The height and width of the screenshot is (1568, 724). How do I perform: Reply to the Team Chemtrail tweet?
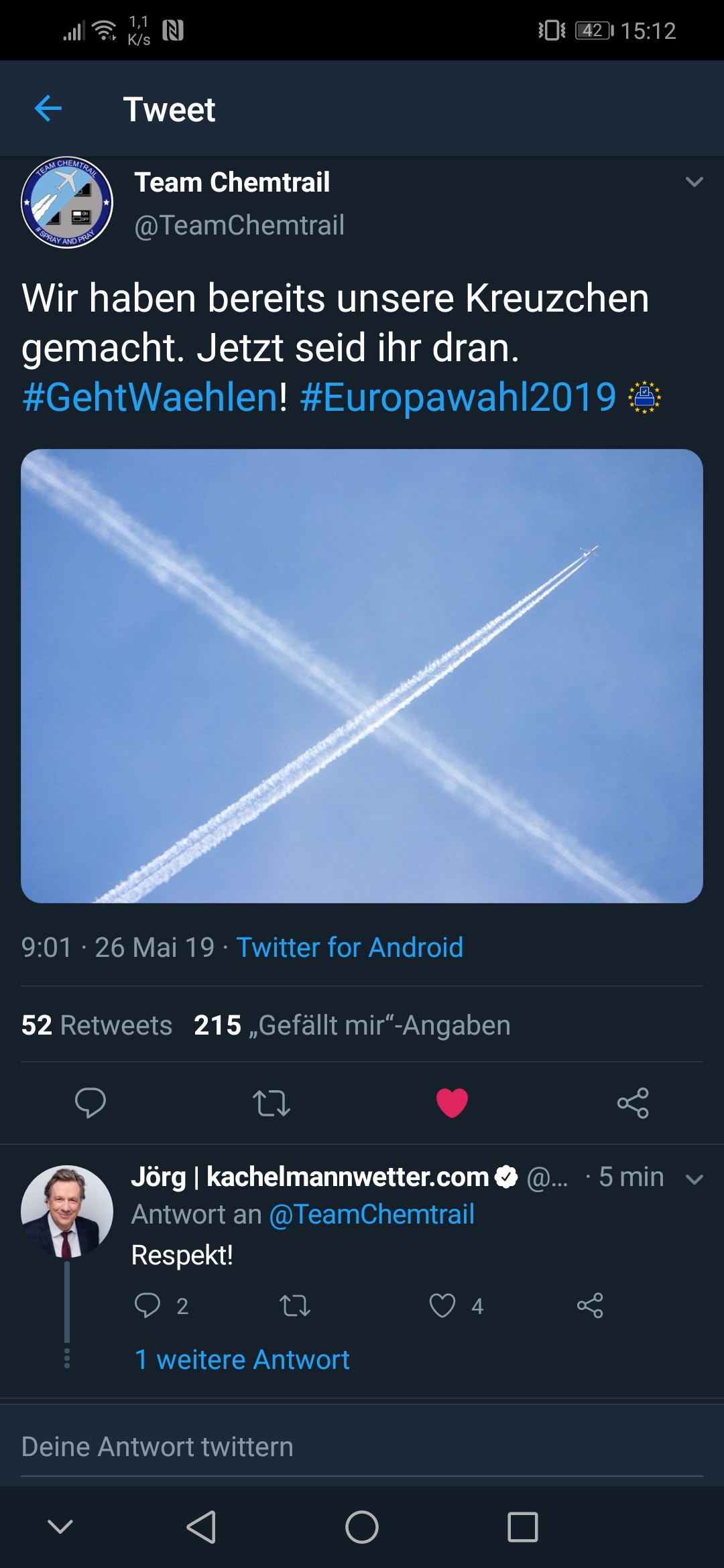pyautogui.click(x=90, y=1103)
